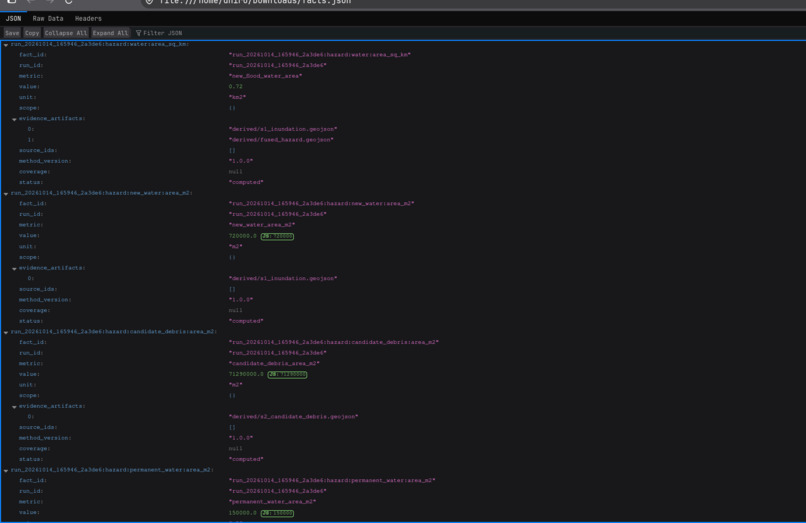Select the "derived/s2_candidate_debris.geojson" artifact value

pos(293,417)
